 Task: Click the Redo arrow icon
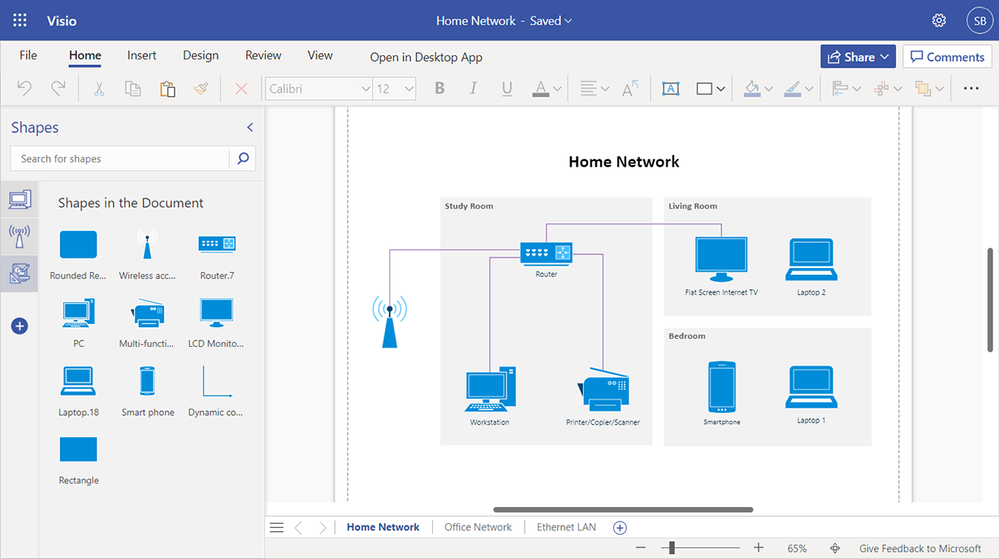(58, 88)
